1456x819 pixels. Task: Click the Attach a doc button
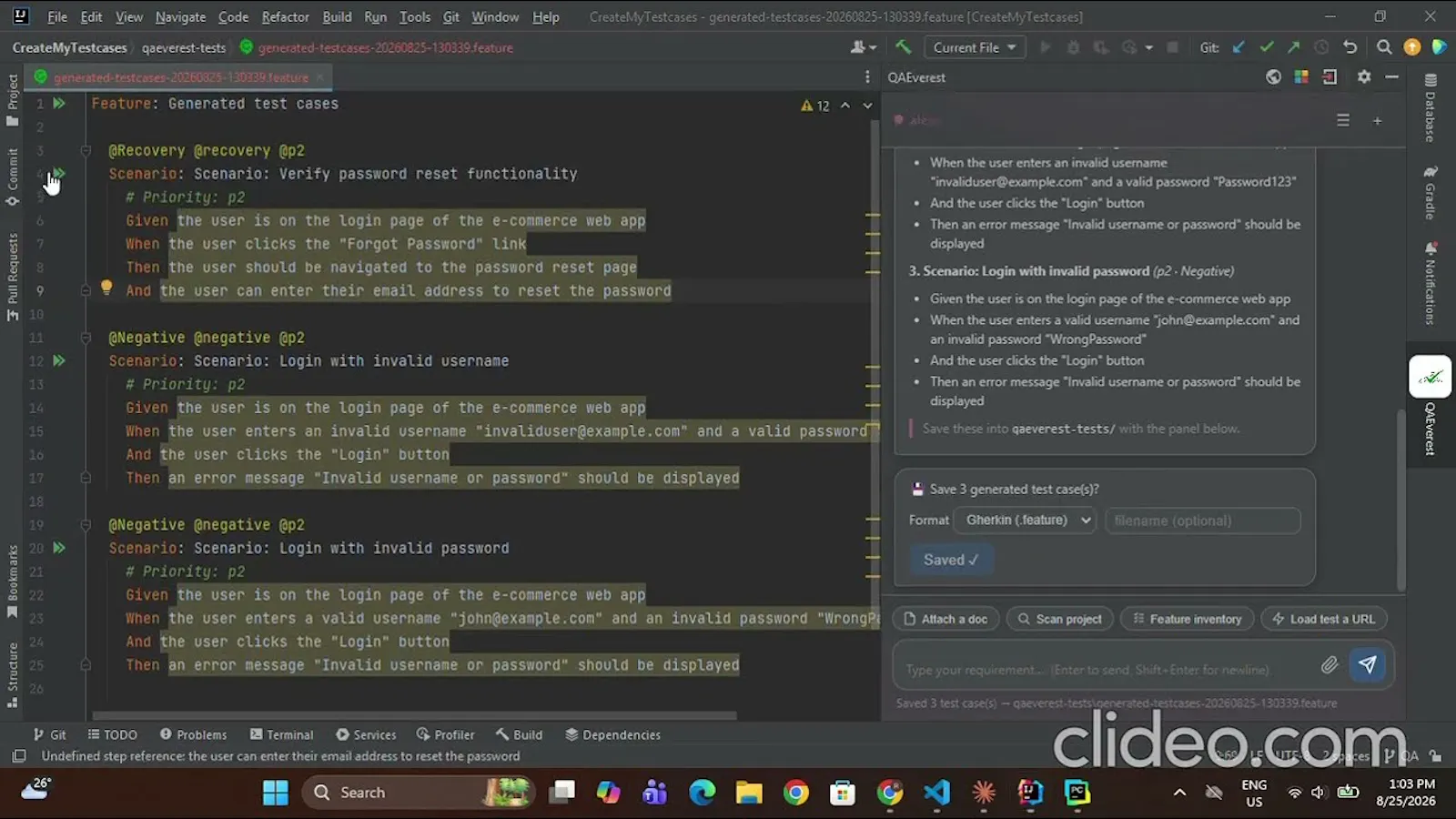click(x=945, y=619)
